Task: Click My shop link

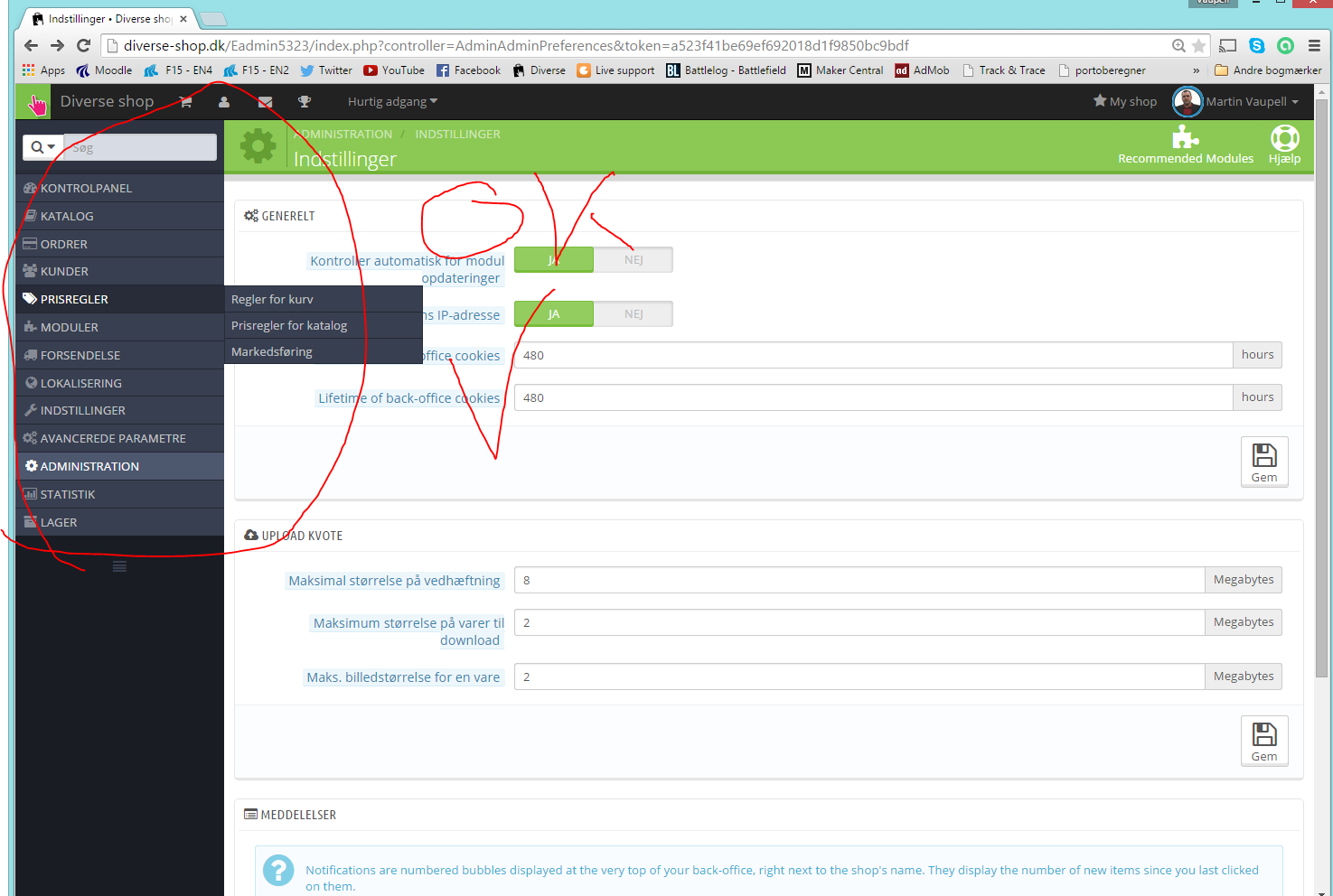Action: tap(1124, 101)
